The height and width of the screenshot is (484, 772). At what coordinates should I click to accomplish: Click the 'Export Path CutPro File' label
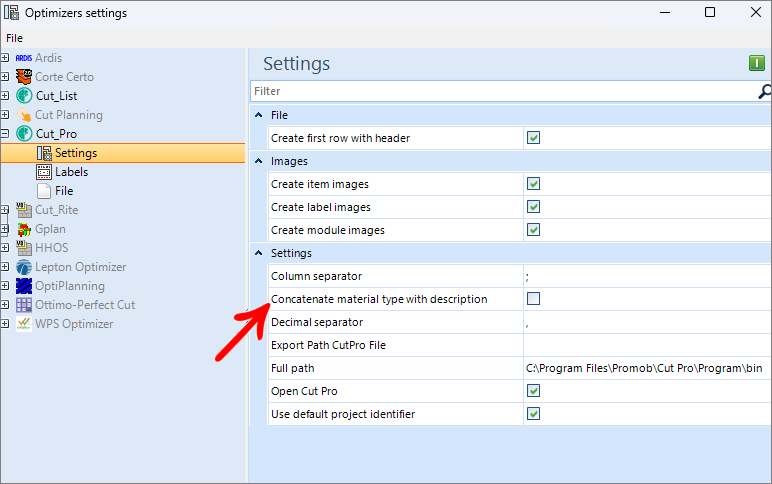(328, 345)
